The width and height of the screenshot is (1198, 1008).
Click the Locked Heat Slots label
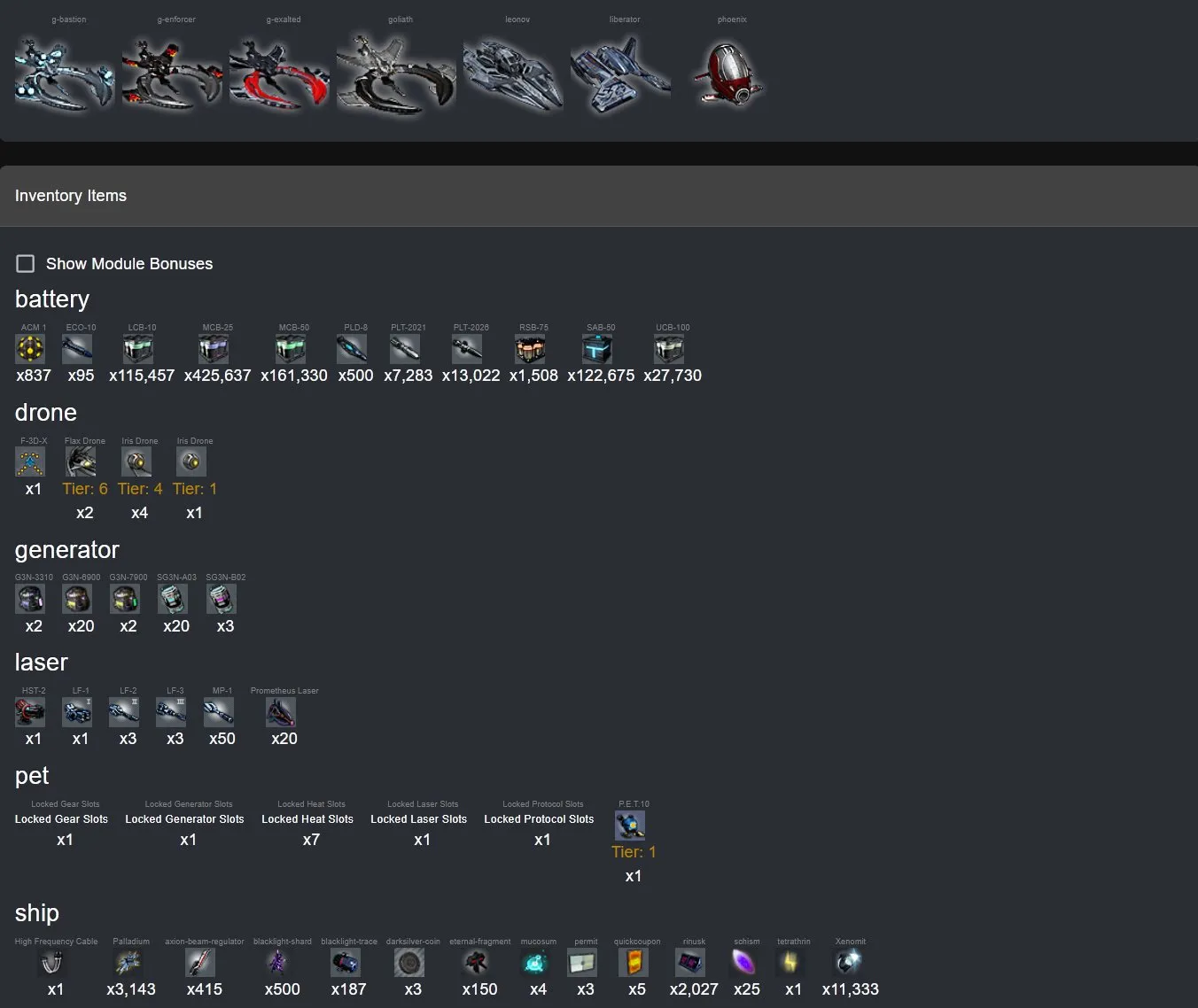pos(307,819)
